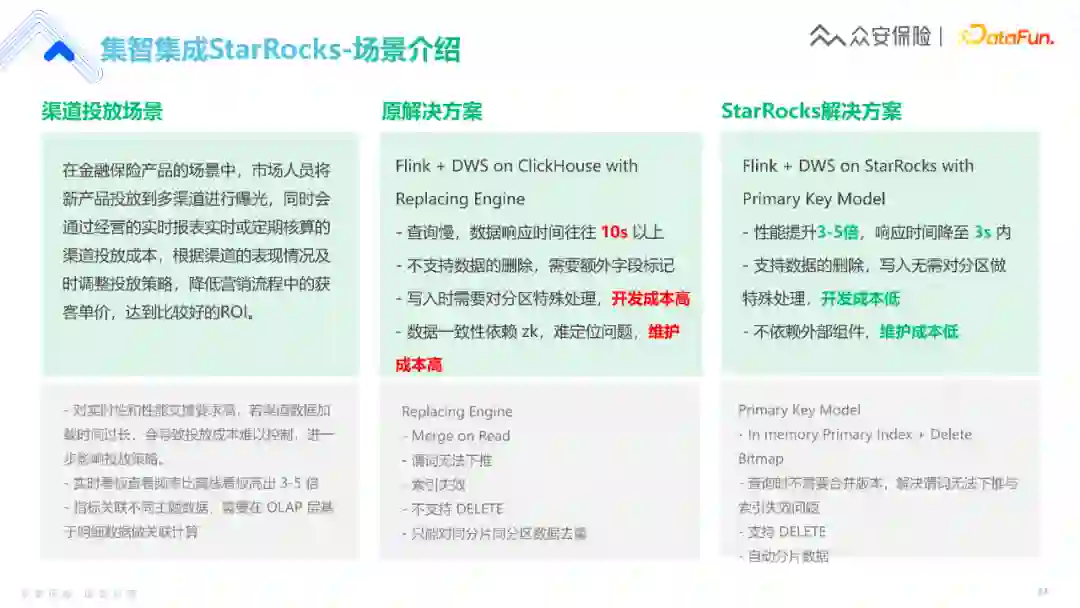Image resolution: width=1080 pixels, height=608 pixels.
Task: Click the bullet 索引失效
Action: pos(434,485)
